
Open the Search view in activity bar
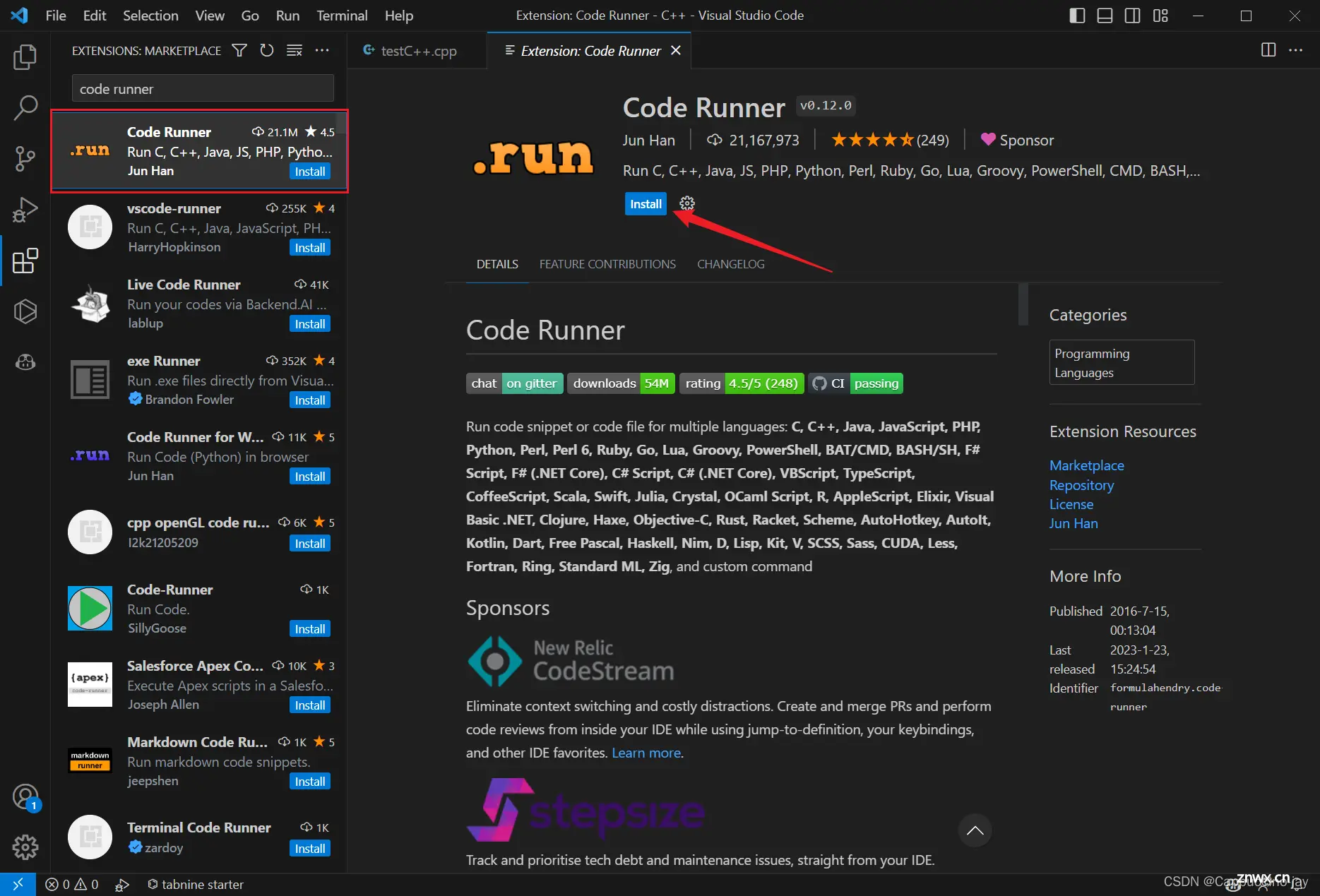[x=25, y=108]
